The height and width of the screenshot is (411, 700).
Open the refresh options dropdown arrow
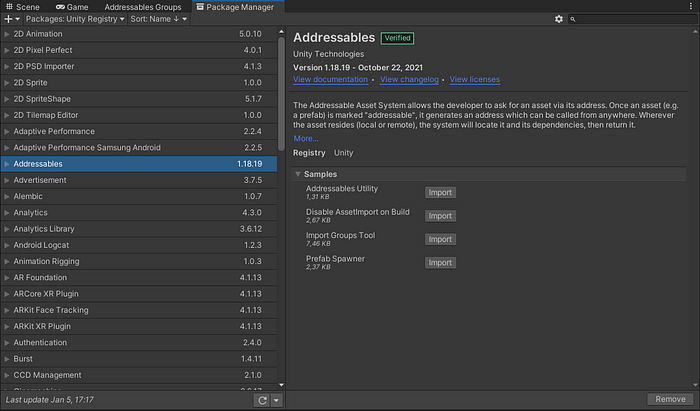[276, 400]
